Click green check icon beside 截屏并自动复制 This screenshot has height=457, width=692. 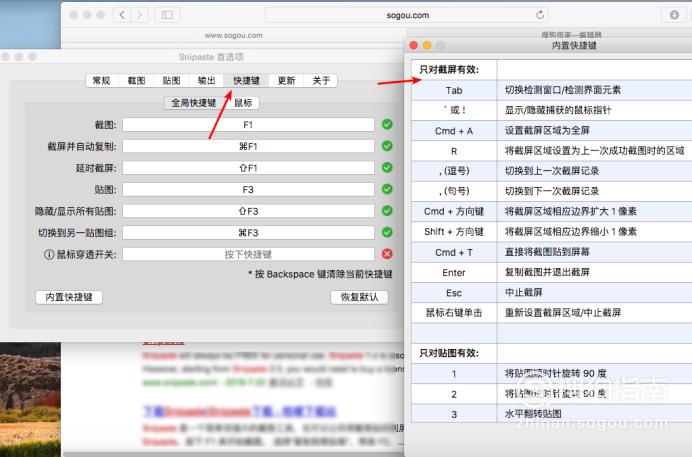387,146
